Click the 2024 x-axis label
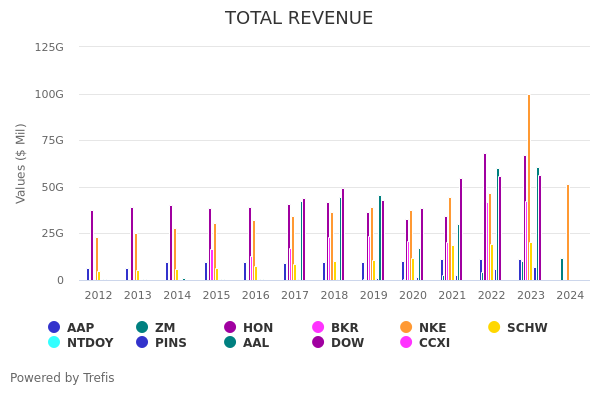The image size is (600, 400). click(x=570, y=296)
